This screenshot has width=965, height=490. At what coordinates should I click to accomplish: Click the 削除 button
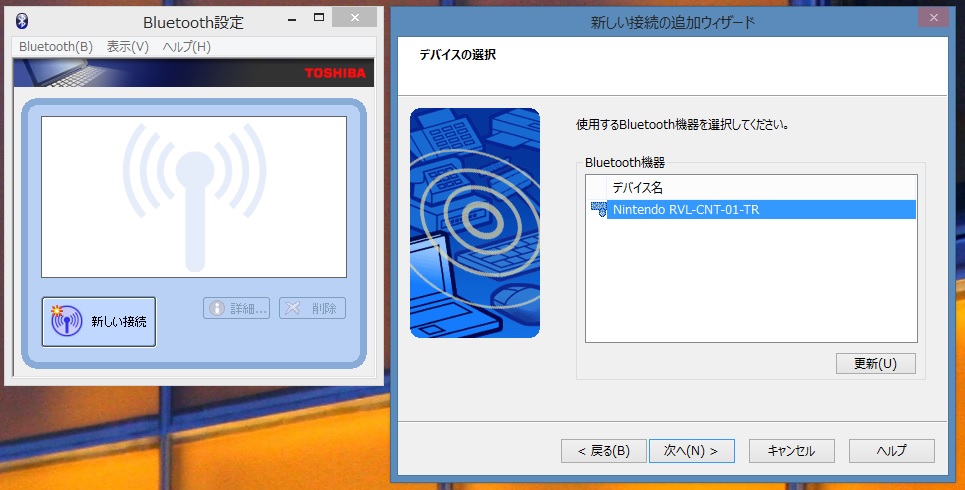(x=312, y=308)
